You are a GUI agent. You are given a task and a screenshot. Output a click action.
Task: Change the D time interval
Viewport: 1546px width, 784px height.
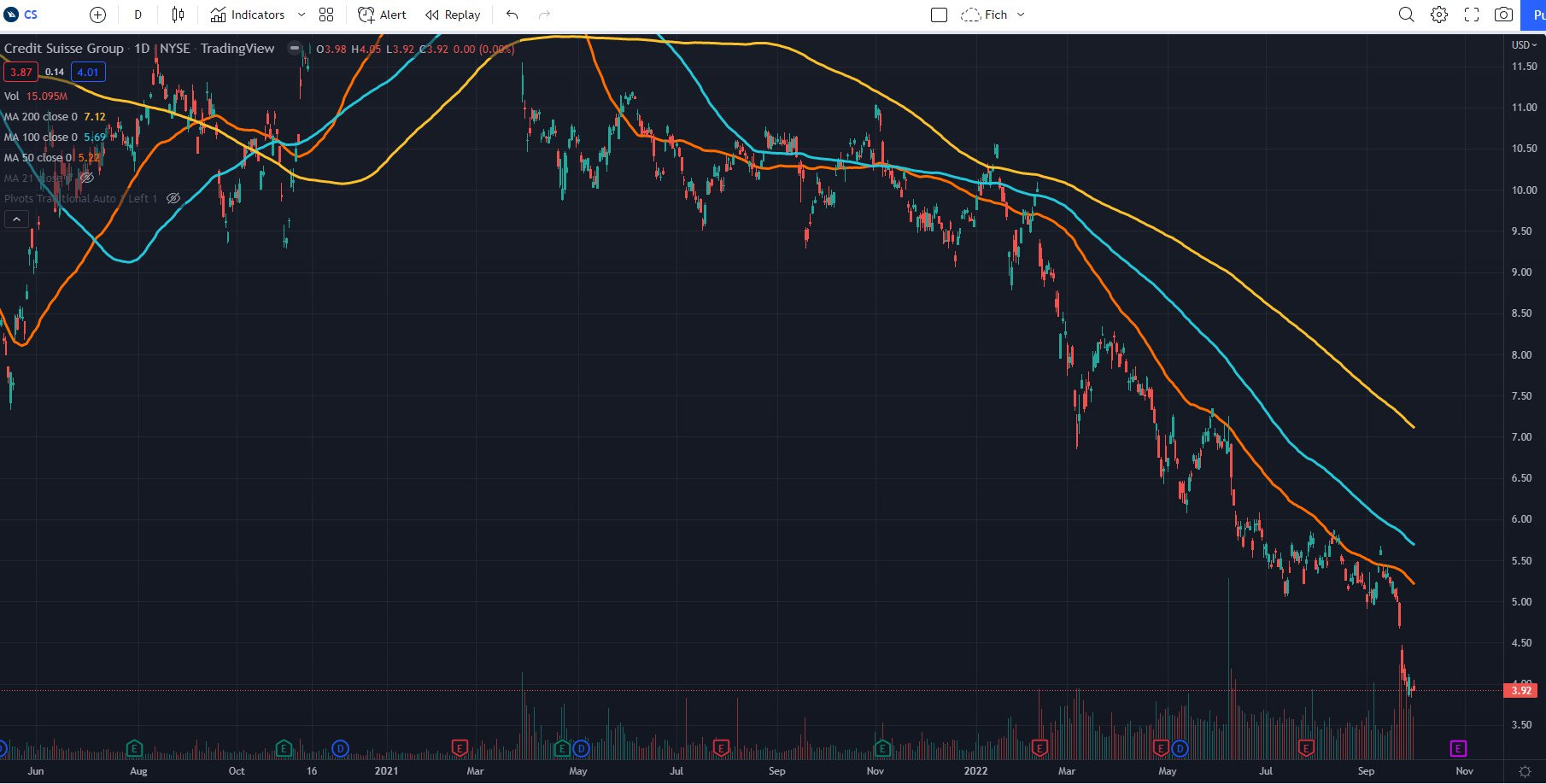click(x=138, y=15)
